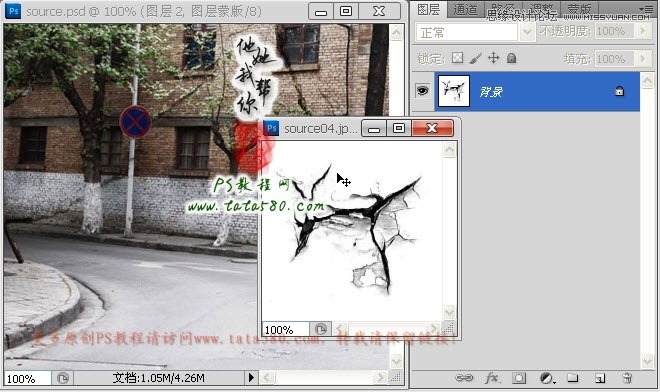Close the source.psd window
660x392 pixels.
pyautogui.click(x=379, y=11)
